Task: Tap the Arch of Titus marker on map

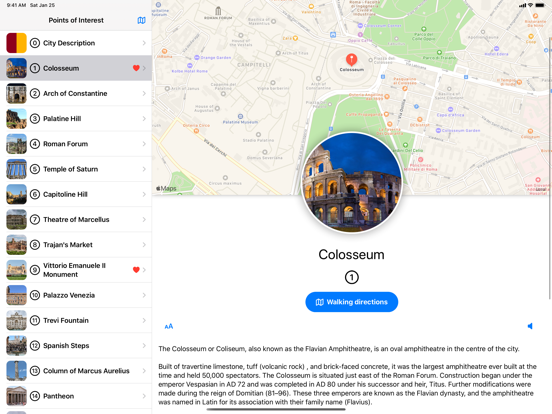Action: pyautogui.click(x=278, y=53)
